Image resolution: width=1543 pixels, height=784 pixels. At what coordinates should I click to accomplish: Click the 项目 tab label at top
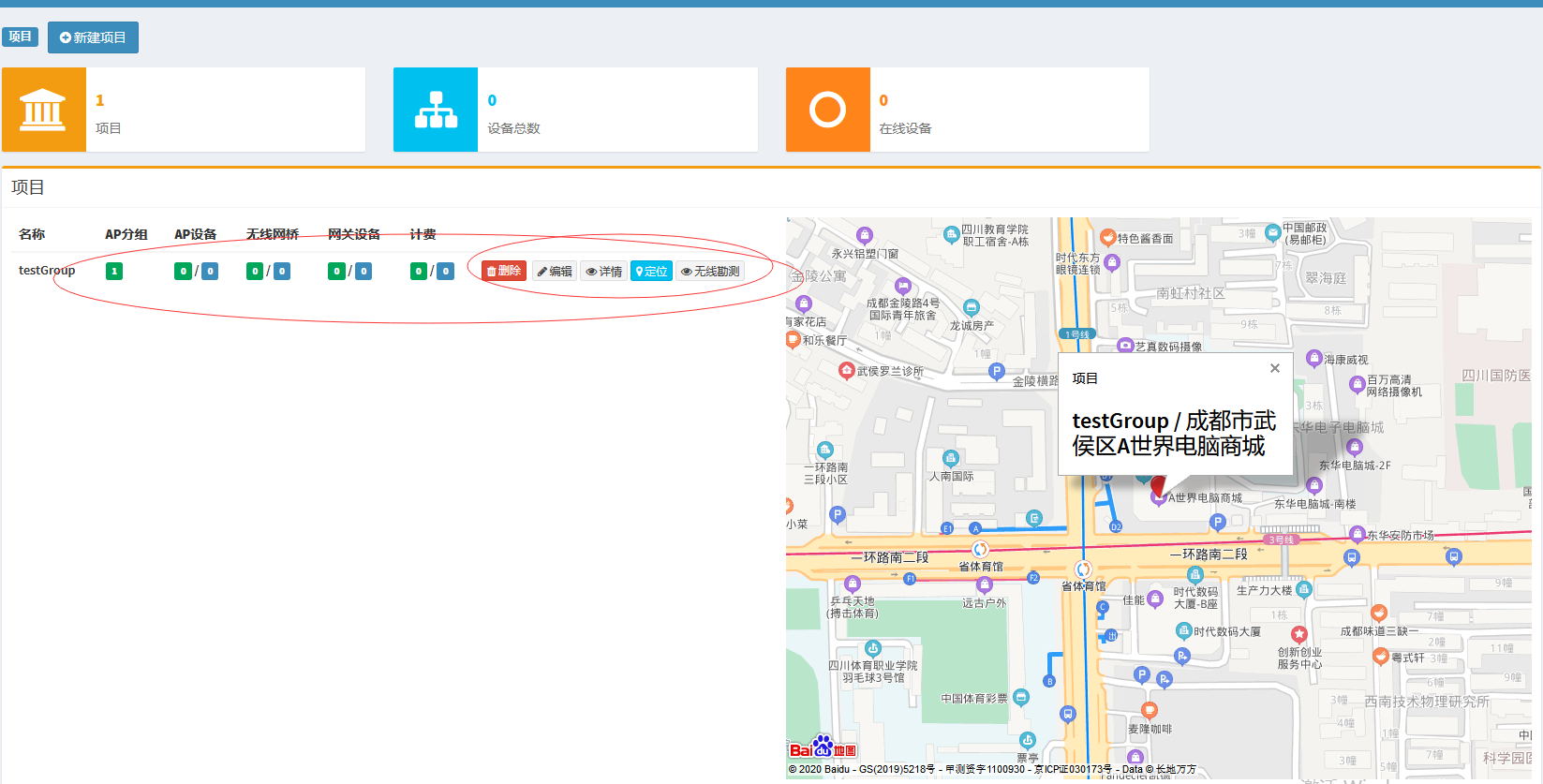pos(20,37)
